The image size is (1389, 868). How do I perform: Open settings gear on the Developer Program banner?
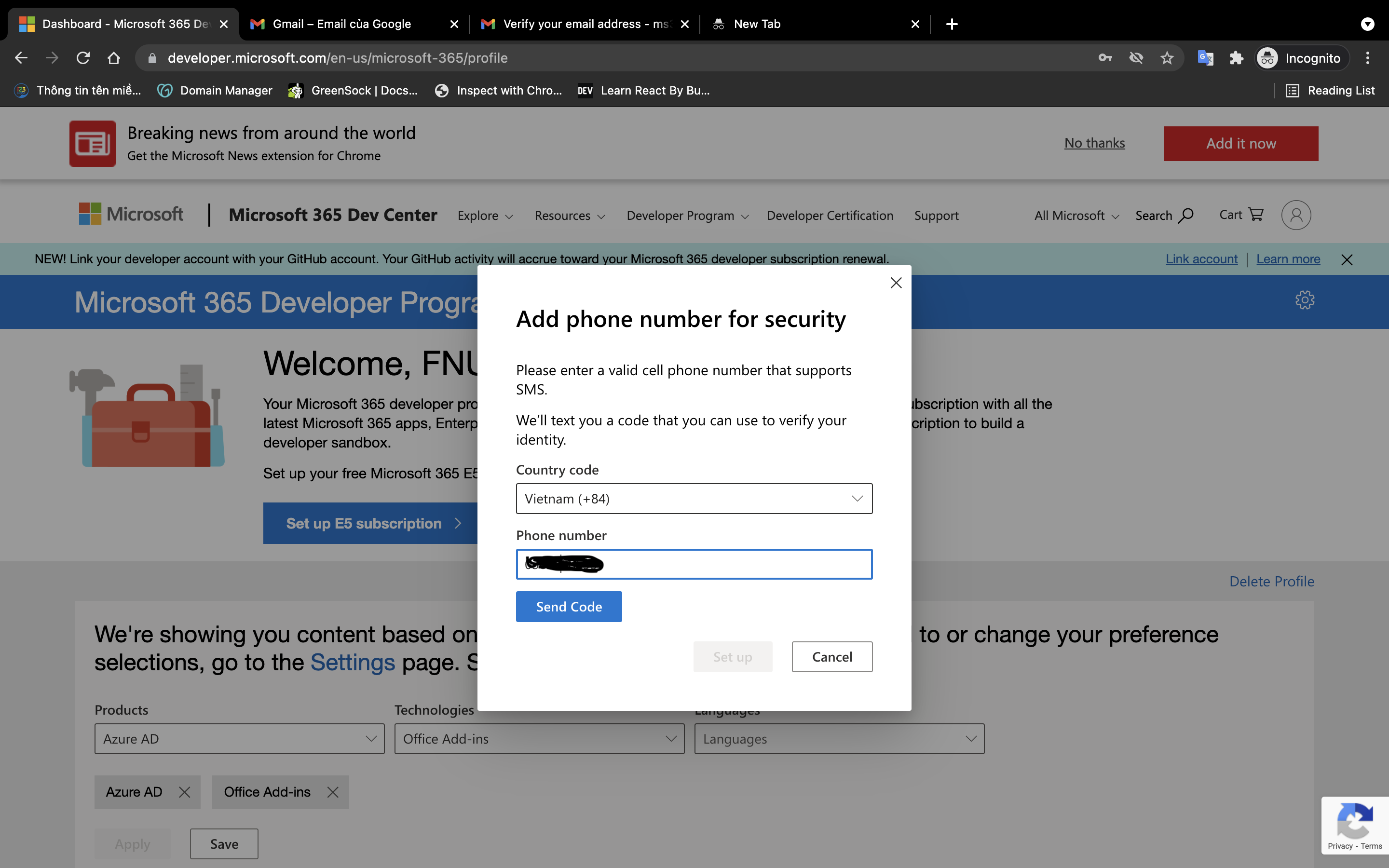[1305, 299]
